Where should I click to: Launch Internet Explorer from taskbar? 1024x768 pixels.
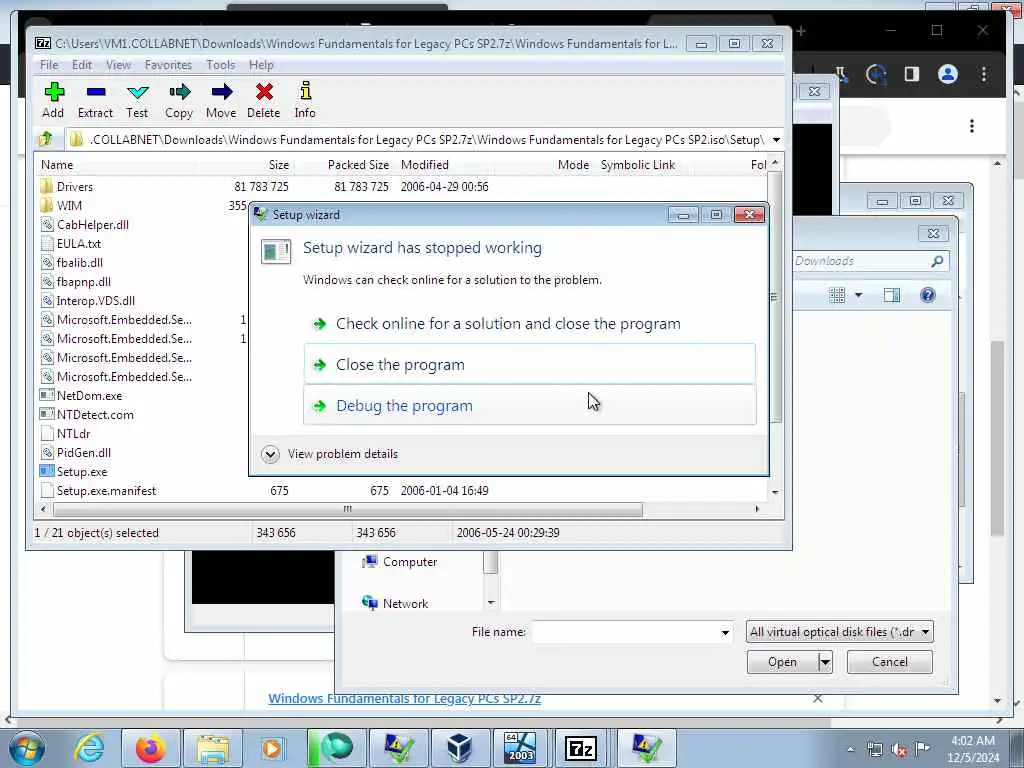point(89,748)
